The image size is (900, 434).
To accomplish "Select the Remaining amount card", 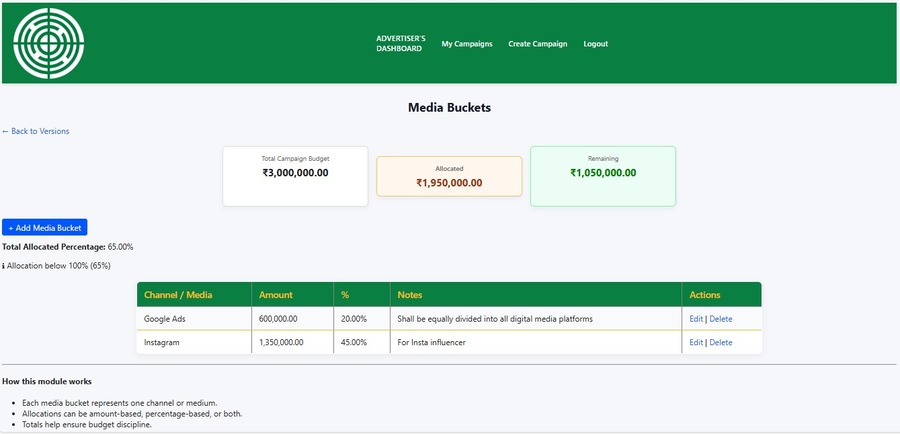I will pos(603,176).
